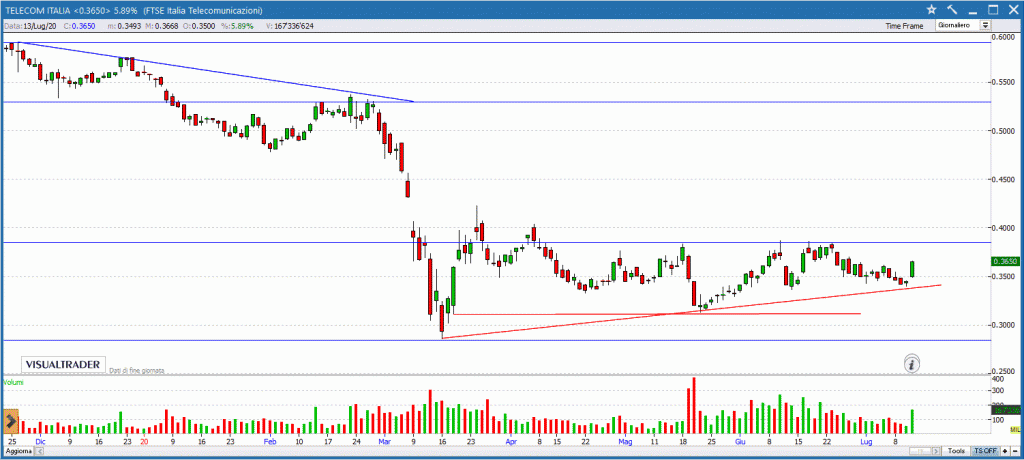
Task: Click the VISUALTRADER logo box
Action: pyautogui.click(x=63, y=365)
